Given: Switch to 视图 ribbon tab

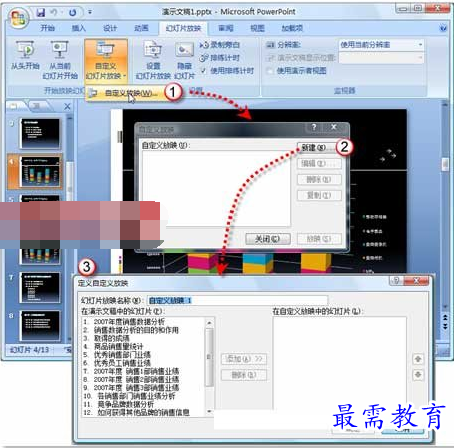Looking at the screenshot, I should [257, 28].
